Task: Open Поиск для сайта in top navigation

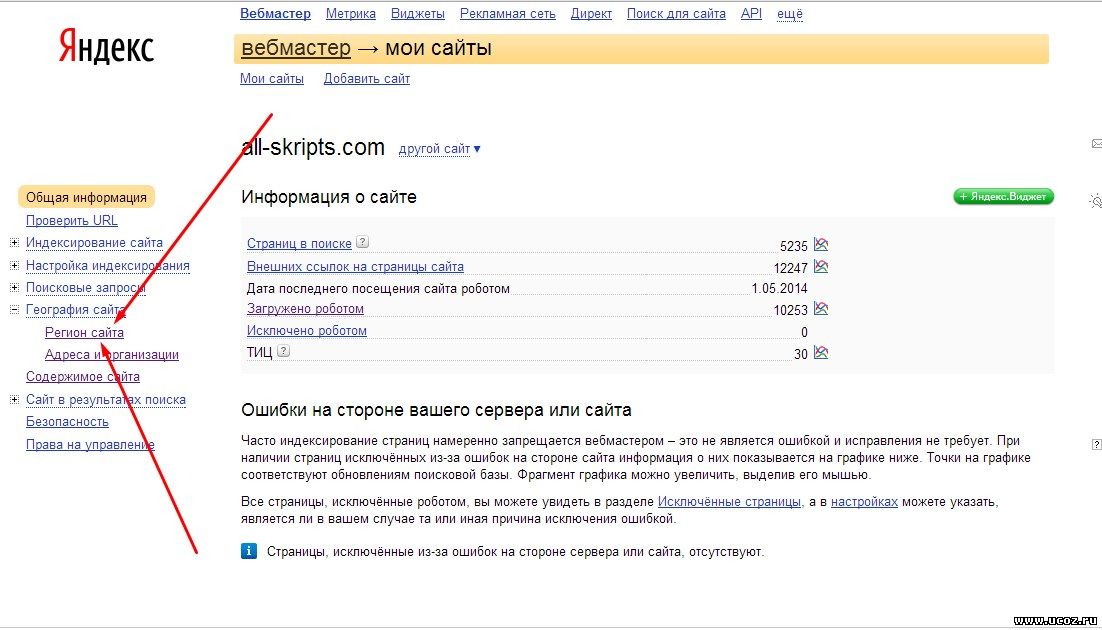Action: pyautogui.click(x=676, y=13)
